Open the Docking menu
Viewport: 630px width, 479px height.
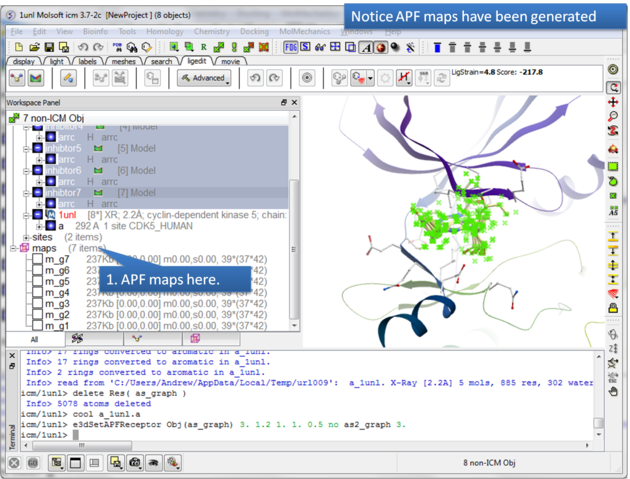pos(253,31)
